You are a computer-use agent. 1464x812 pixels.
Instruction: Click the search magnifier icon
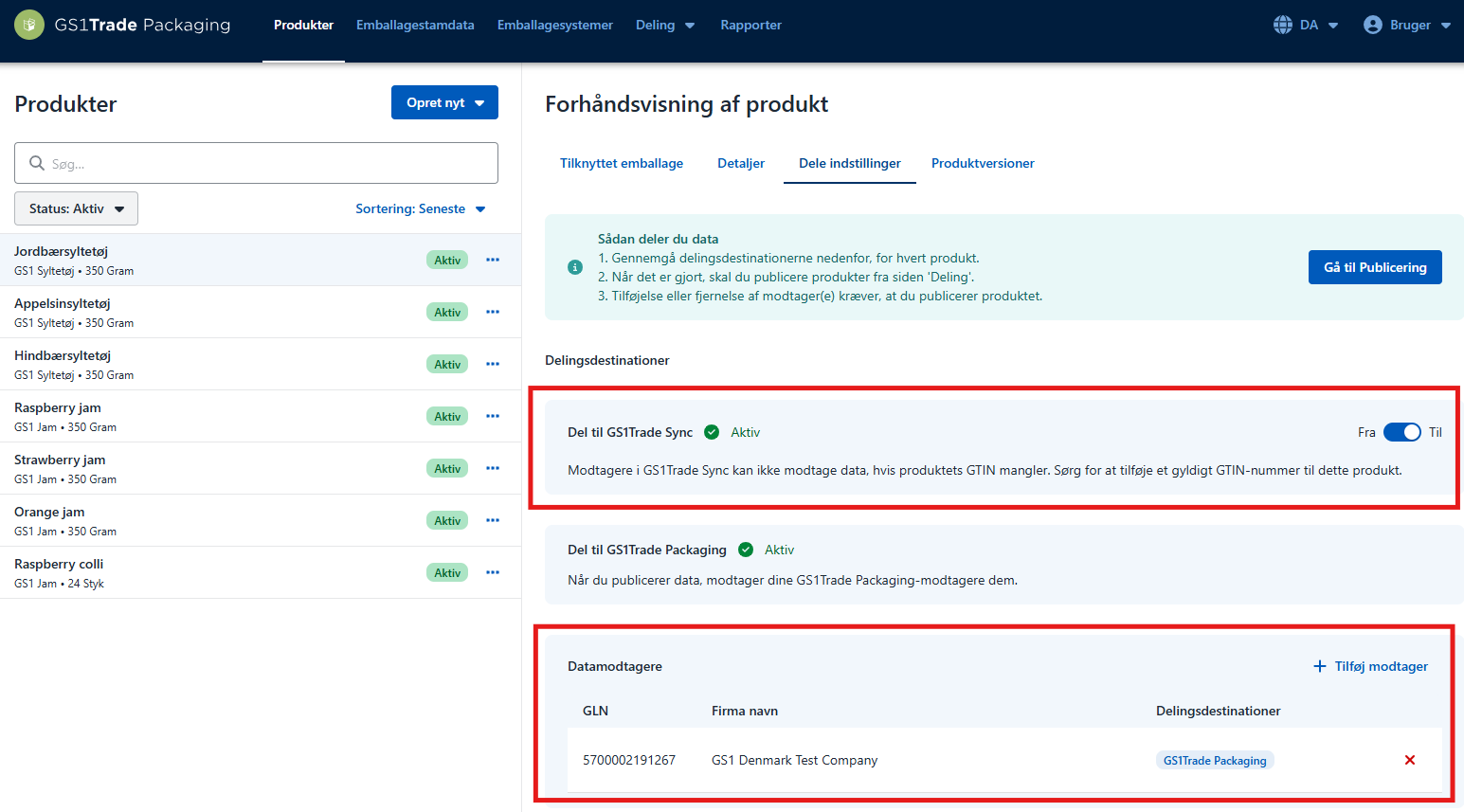pos(37,163)
